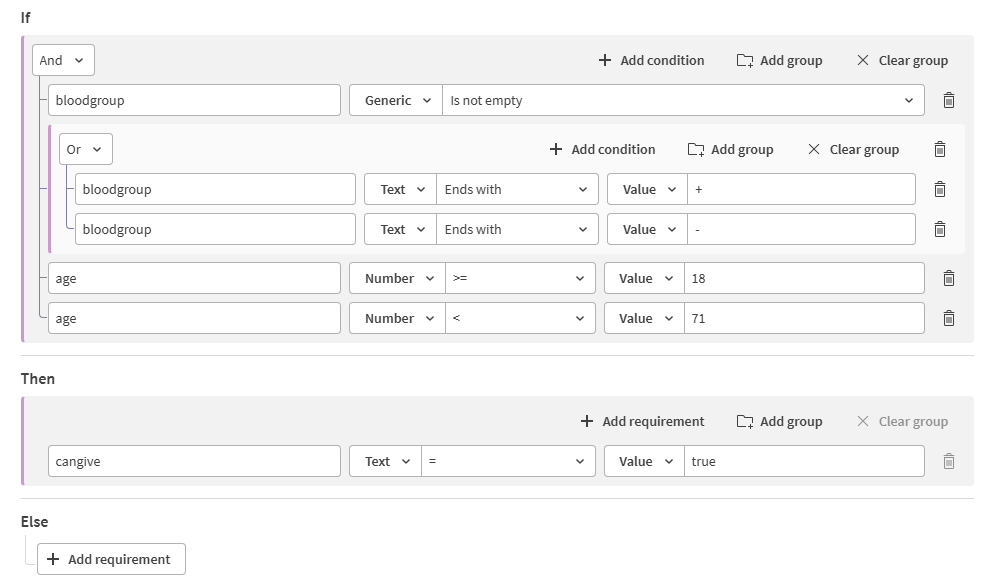This screenshot has width=985, height=582.
Task: Open the Value dropdown next to cangive
Action: tap(643, 460)
